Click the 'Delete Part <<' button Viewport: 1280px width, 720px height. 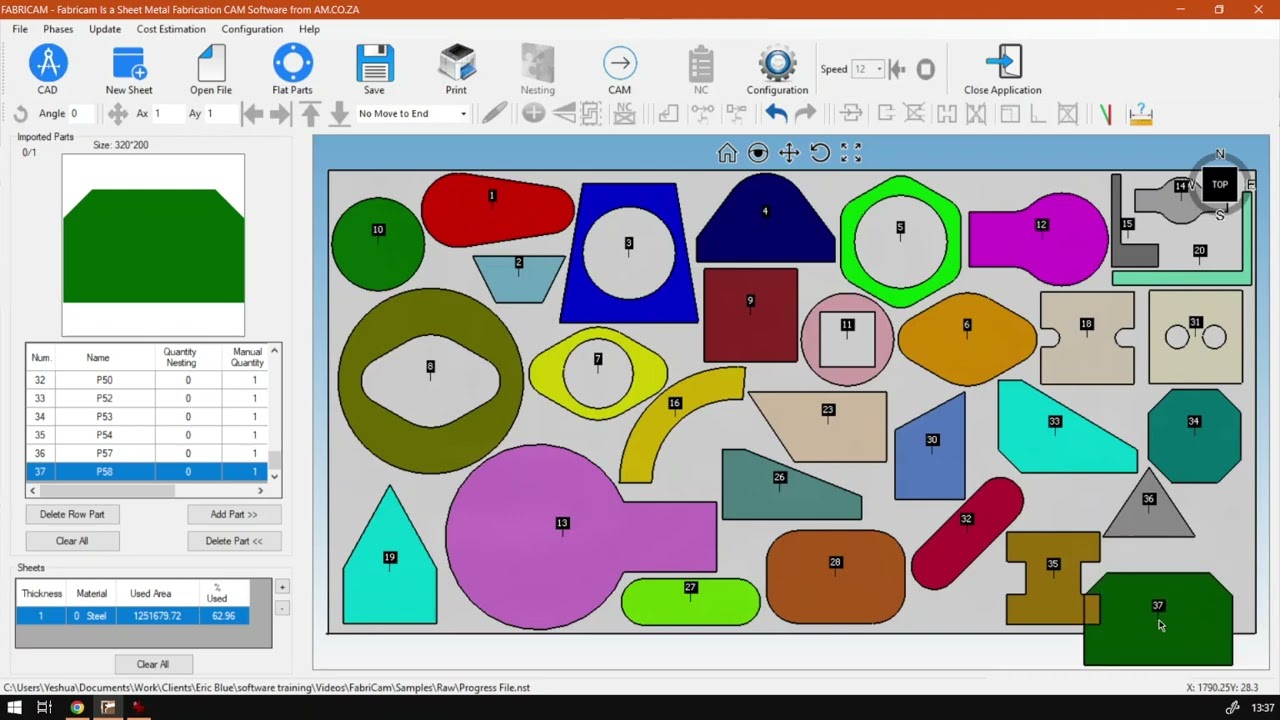(x=234, y=541)
